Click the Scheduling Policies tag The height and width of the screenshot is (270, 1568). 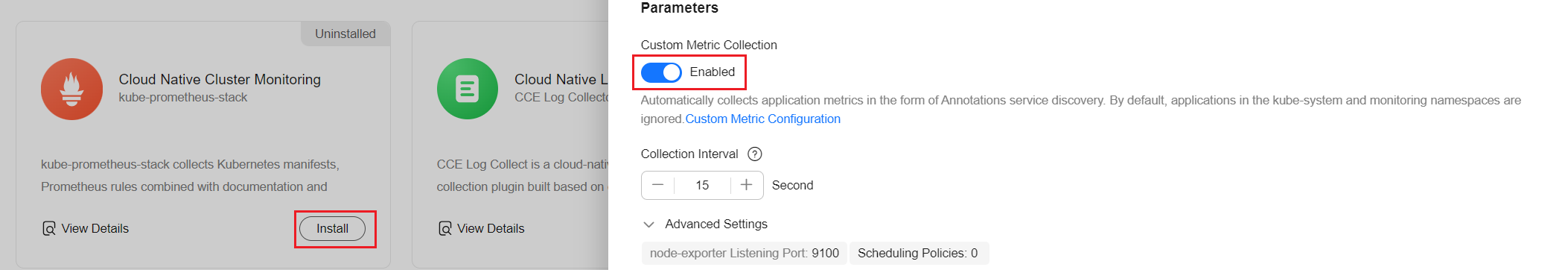917,253
